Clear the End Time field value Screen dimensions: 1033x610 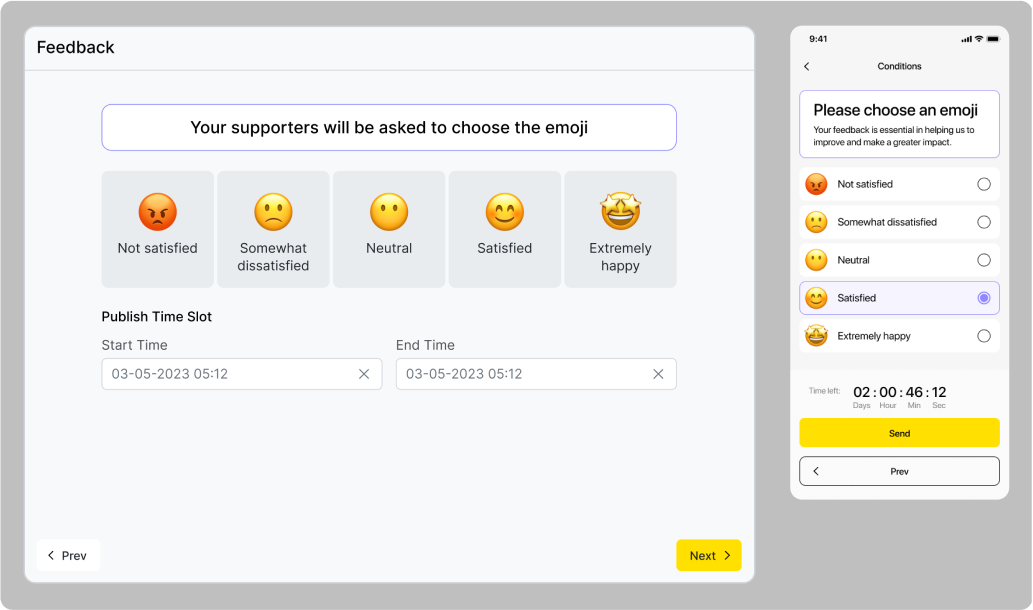point(658,374)
